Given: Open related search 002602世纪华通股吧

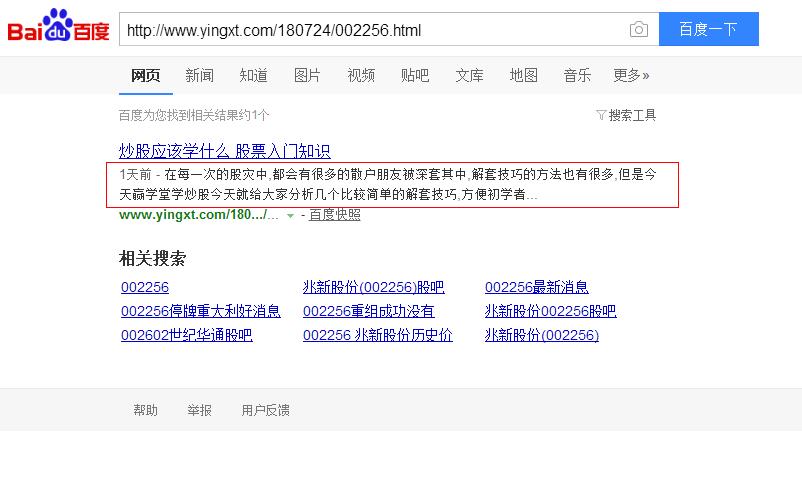Looking at the screenshot, I should 187,335.
